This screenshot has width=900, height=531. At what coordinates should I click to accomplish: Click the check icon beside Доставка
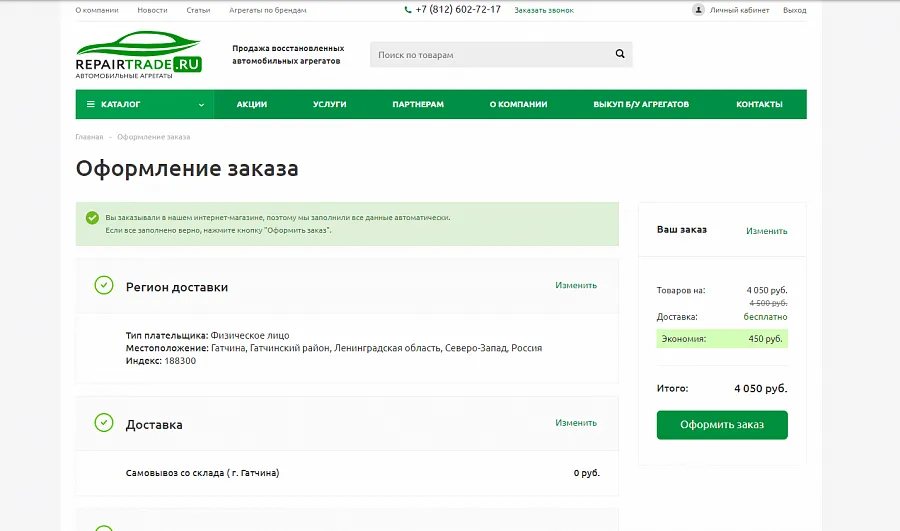tap(104, 423)
